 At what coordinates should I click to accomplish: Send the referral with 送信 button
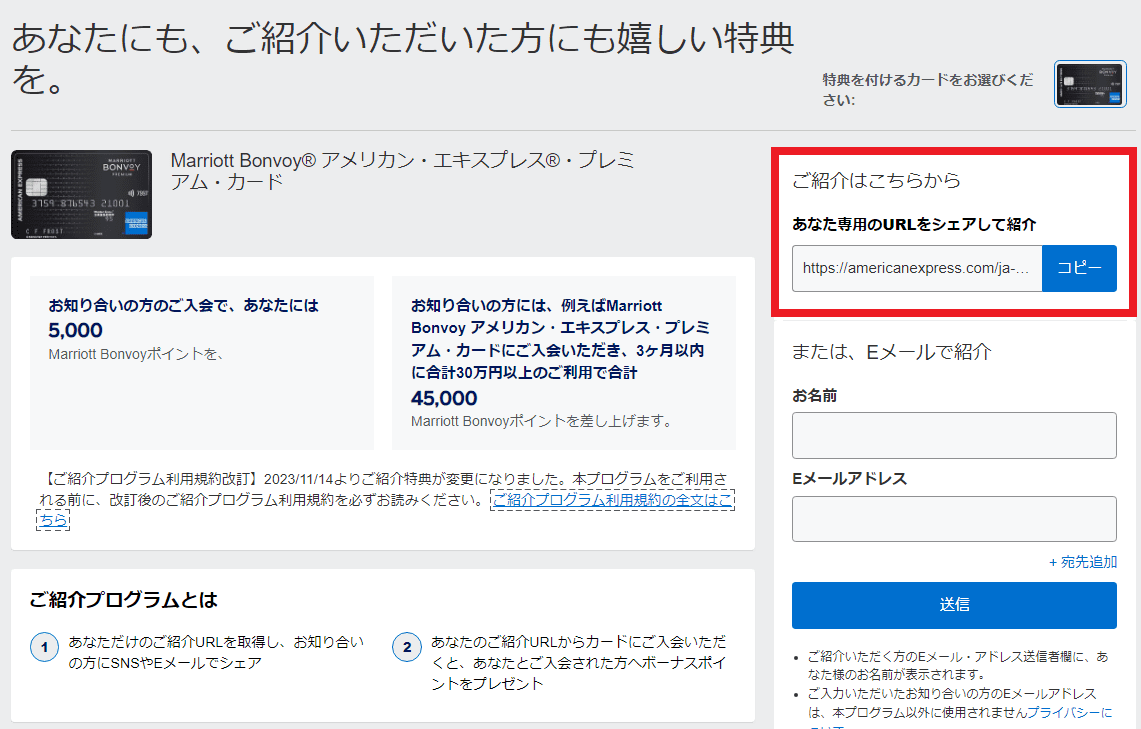(954, 605)
